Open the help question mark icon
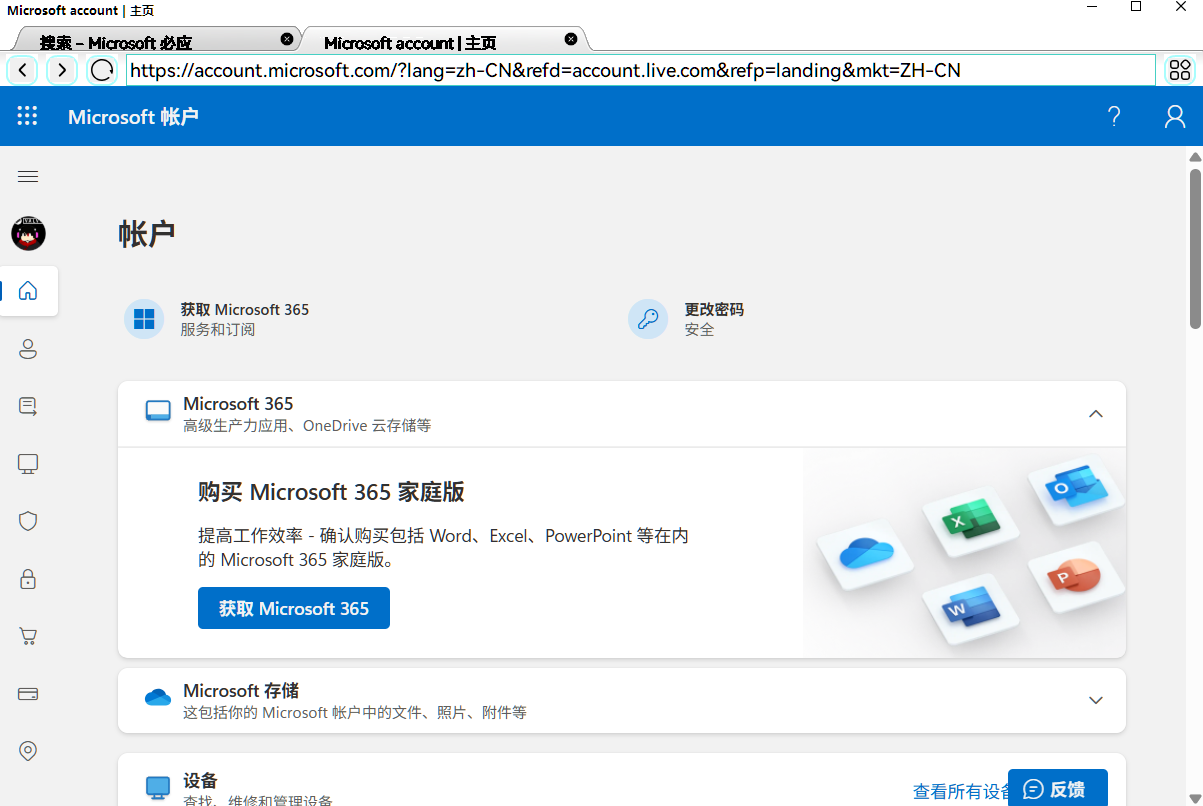This screenshot has height=806, width=1203. pyautogui.click(x=1114, y=116)
